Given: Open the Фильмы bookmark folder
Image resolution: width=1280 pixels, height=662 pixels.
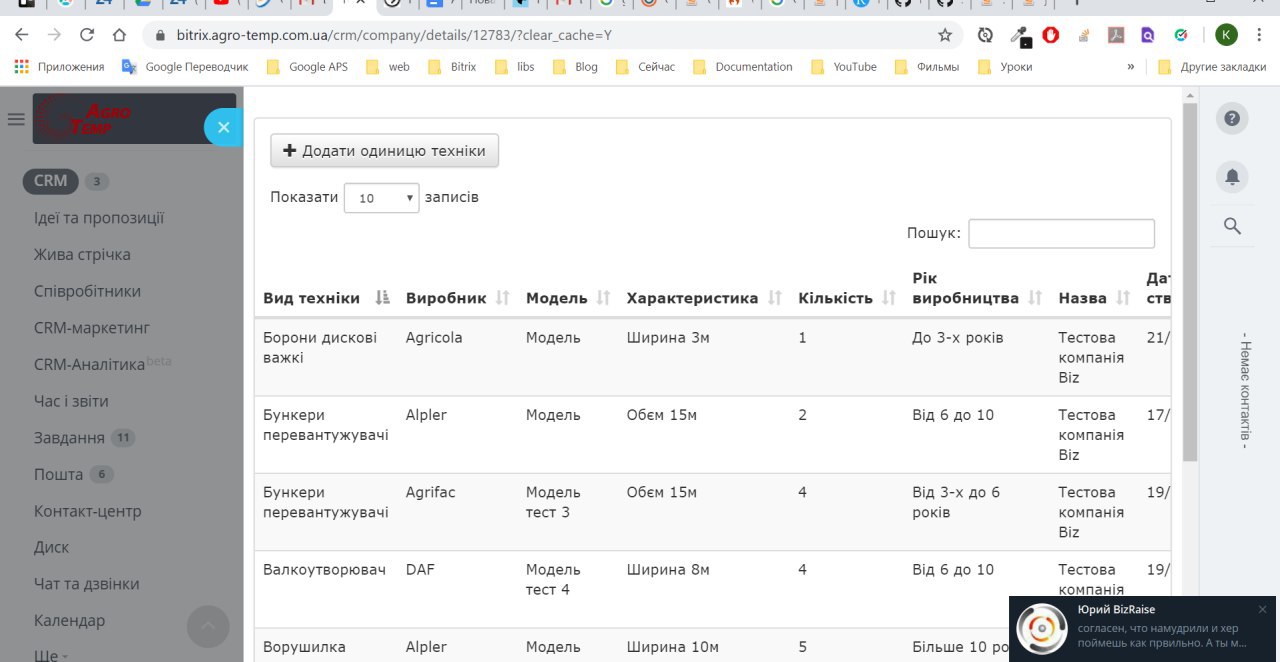Looking at the screenshot, I should pyautogui.click(x=926, y=67).
